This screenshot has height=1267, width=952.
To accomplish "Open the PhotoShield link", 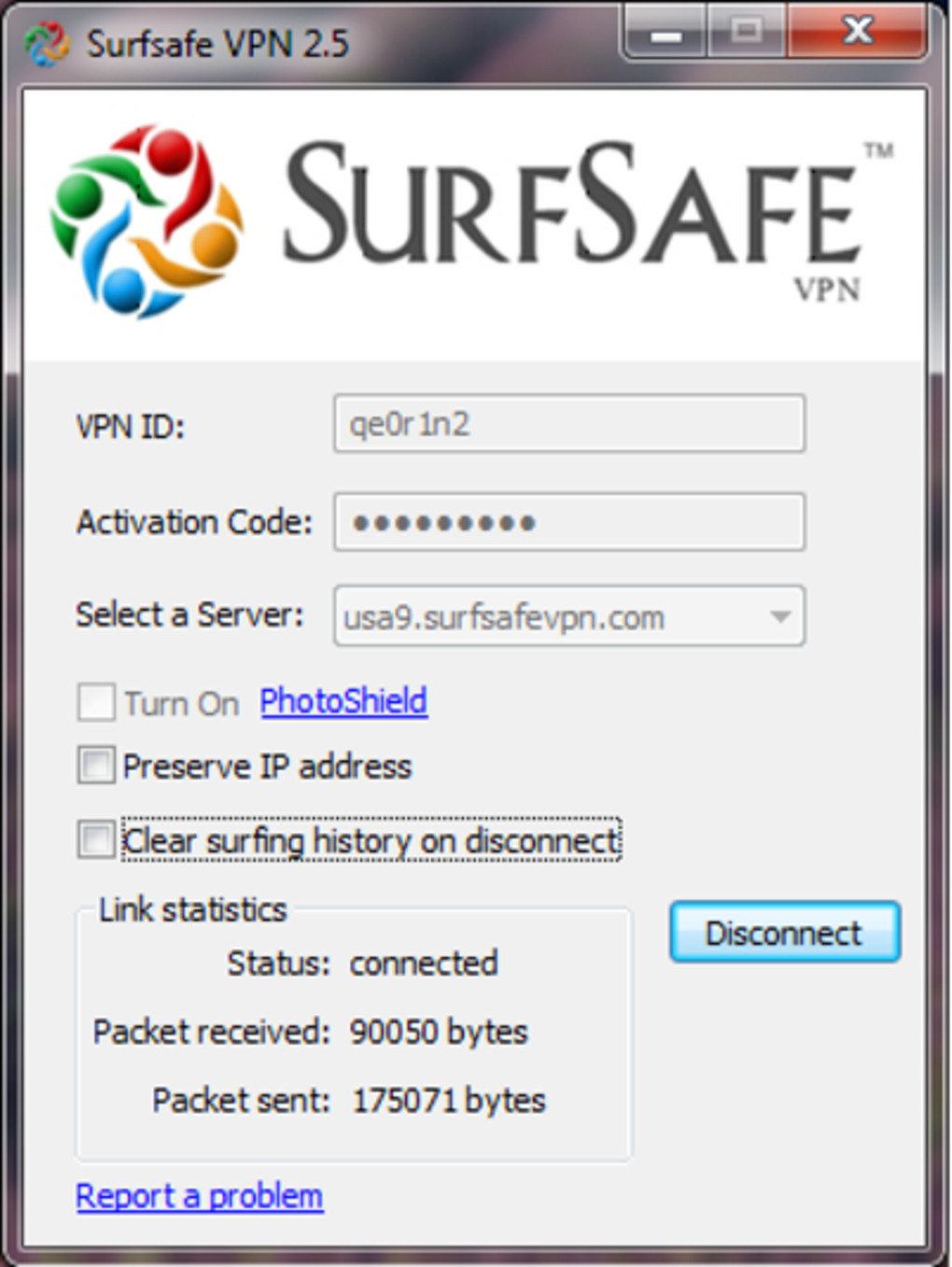I will [343, 701].
